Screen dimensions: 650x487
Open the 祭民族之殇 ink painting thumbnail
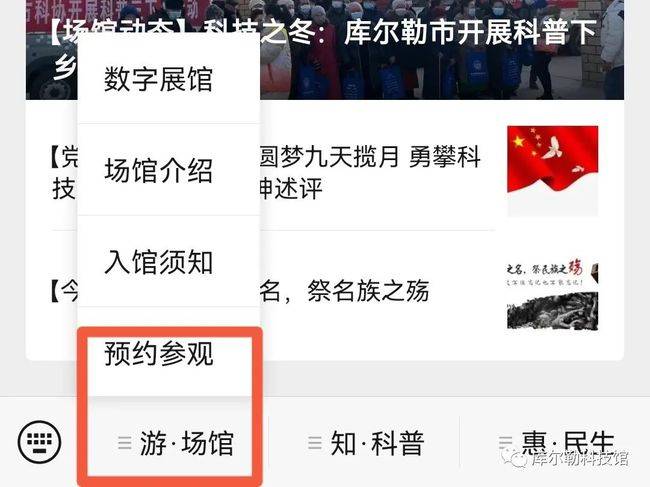tap(553, 293)
